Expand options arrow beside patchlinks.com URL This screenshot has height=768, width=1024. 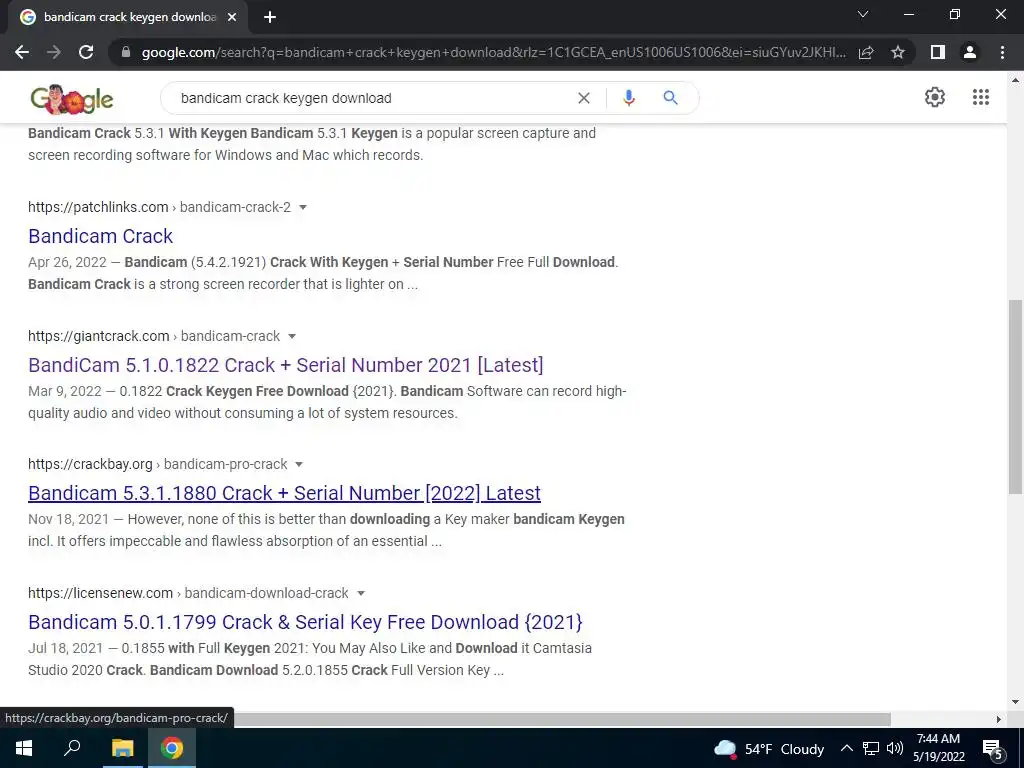tap(302, 208)
